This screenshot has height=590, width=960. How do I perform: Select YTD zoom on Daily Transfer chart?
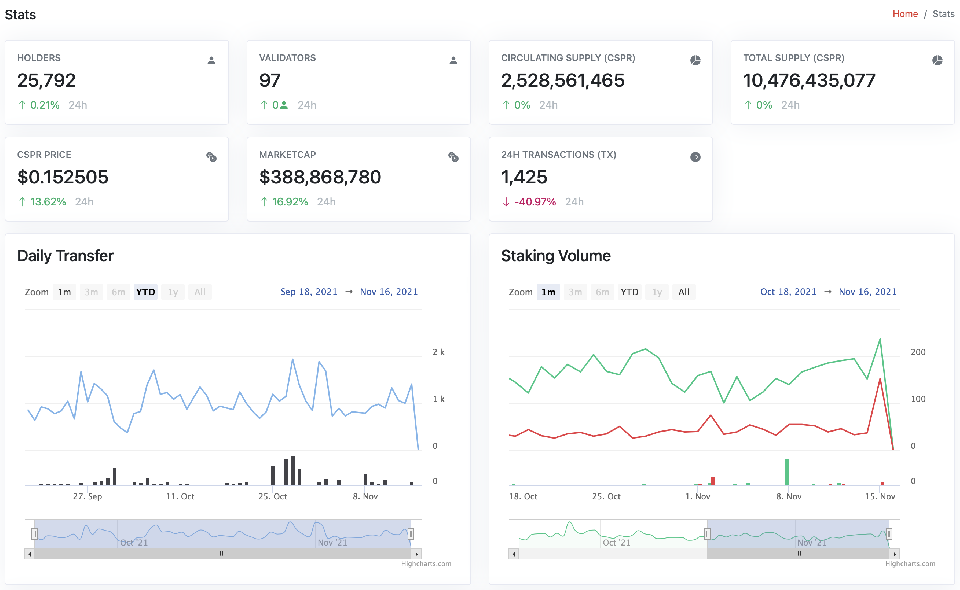(x=145, y=292)
